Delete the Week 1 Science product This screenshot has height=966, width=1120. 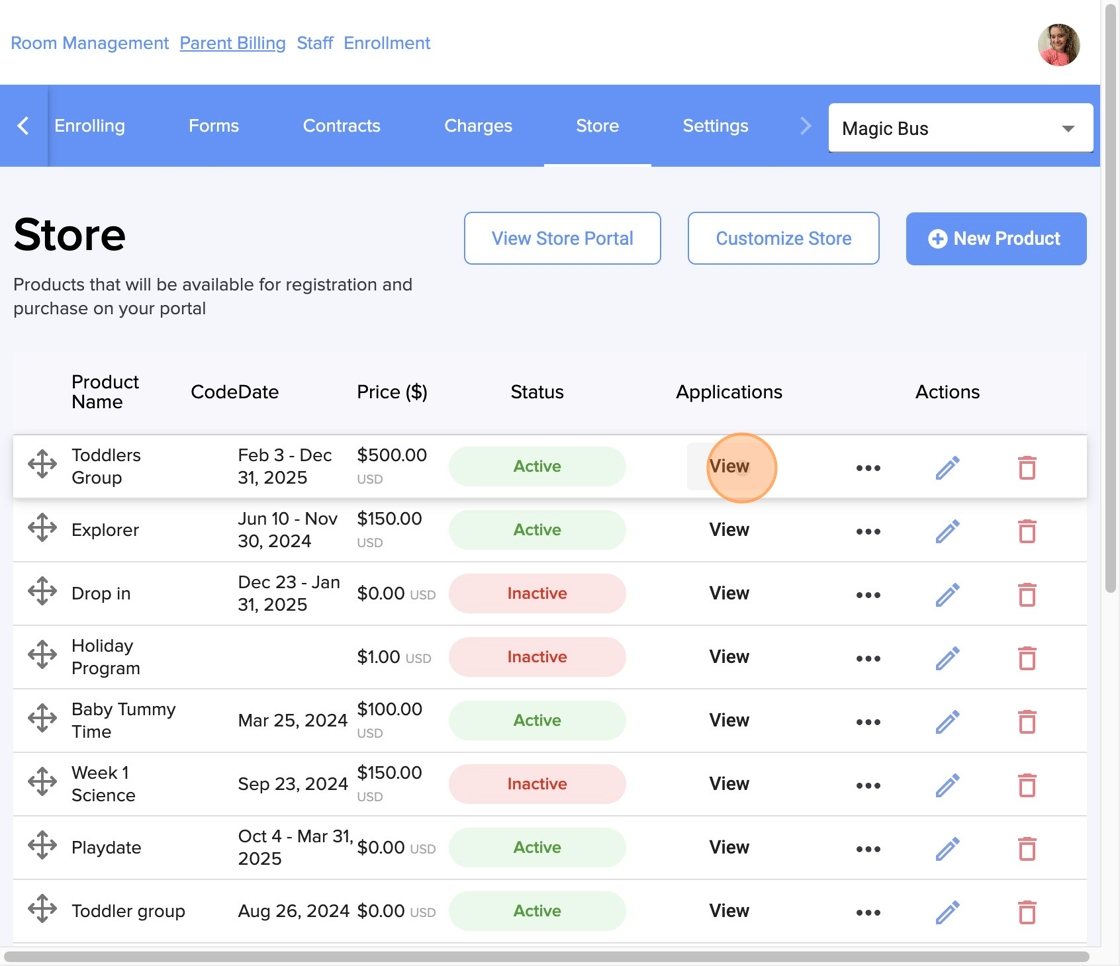point(1026,786)
